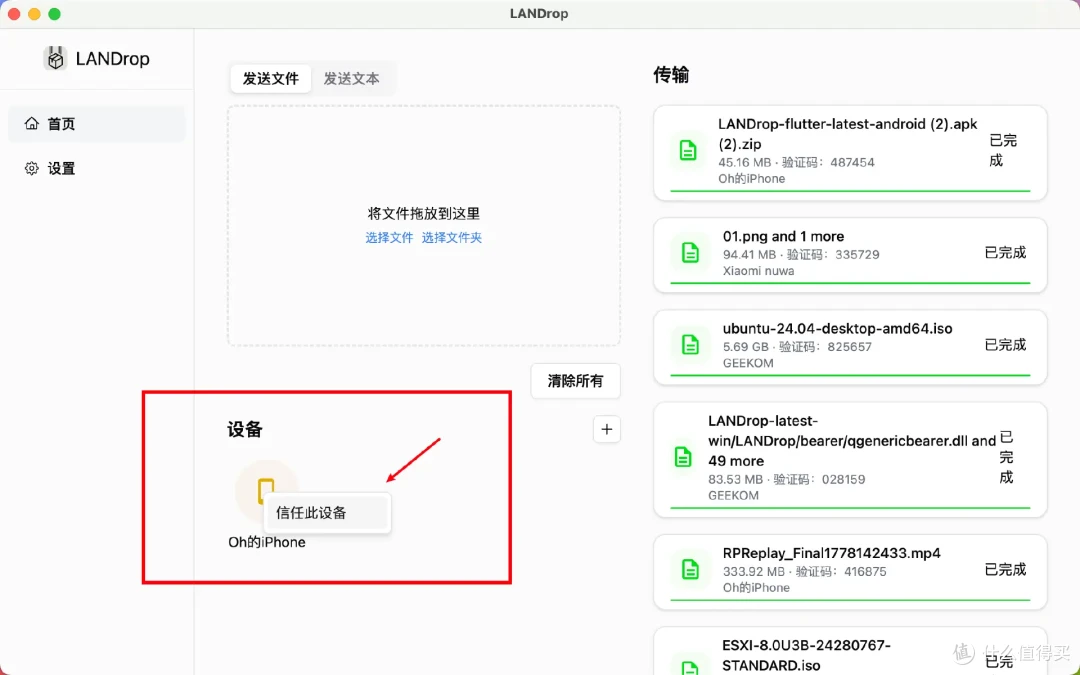This screenshot has width=1080, height=675.
Task: Click the LANDrop app name in sidebar
Action: point(112,59)
